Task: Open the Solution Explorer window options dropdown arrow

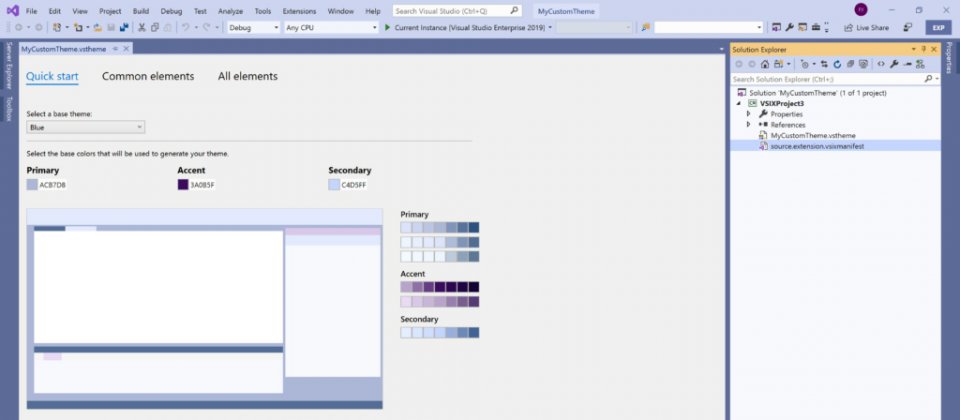Action: 914,49
